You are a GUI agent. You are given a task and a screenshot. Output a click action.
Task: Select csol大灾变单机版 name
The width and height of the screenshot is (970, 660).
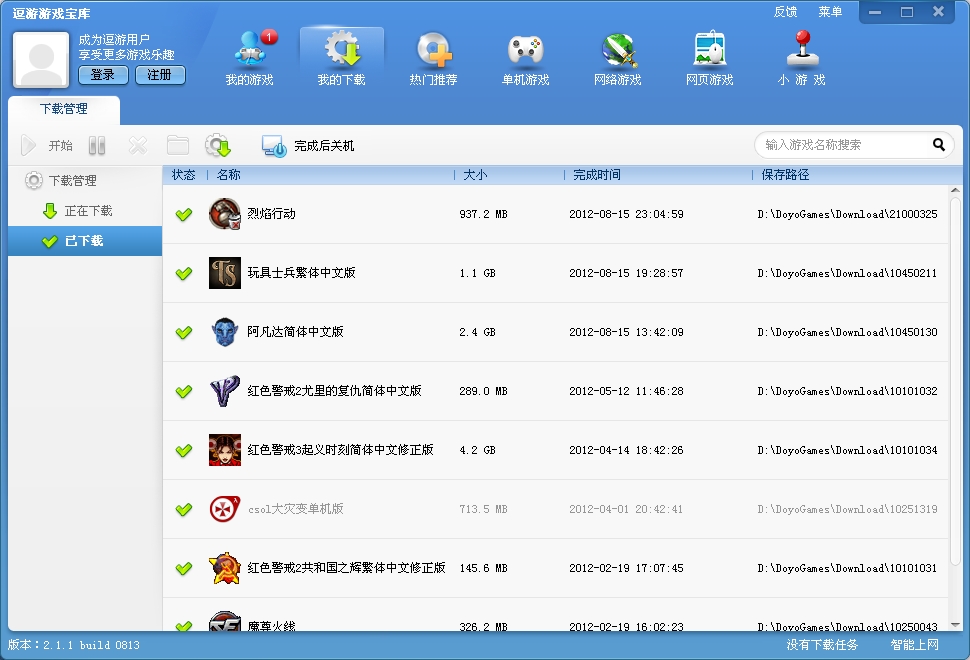tap(296, 509)
